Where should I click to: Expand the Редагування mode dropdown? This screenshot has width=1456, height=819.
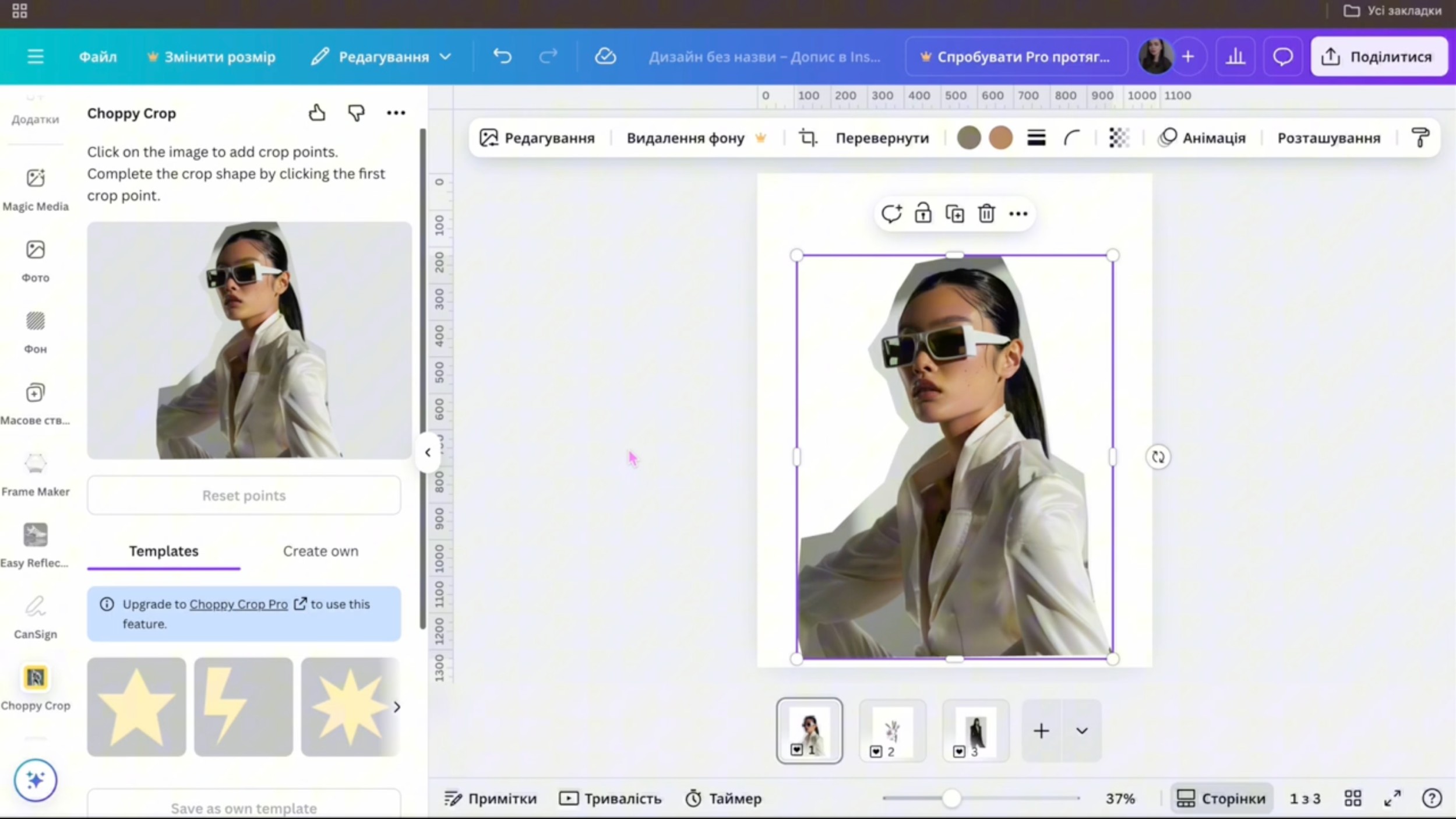click(x=382, y=57)
